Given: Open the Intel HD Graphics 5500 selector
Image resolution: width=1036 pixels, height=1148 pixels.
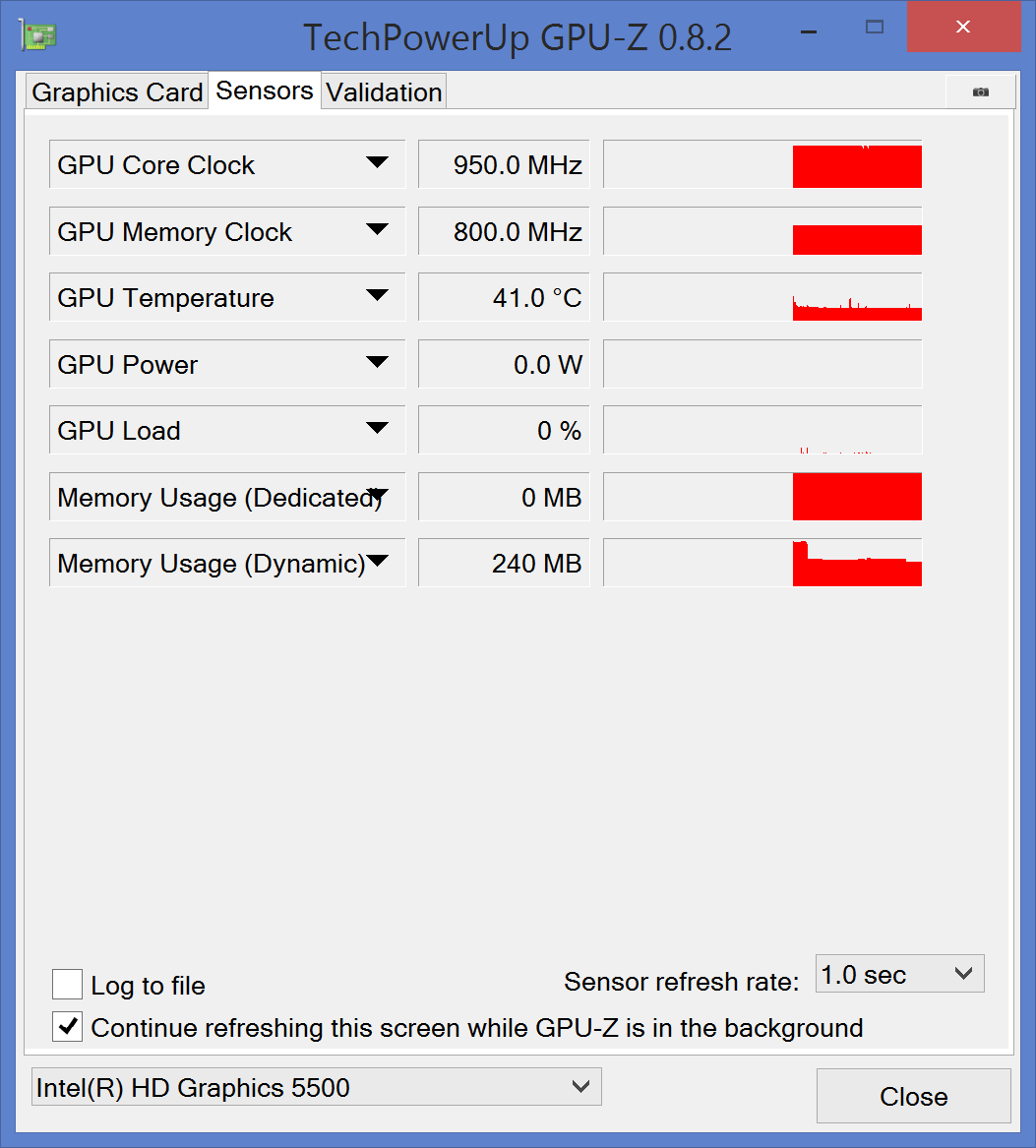Looking at the screenshot, I should click(x=316, y=1086).
